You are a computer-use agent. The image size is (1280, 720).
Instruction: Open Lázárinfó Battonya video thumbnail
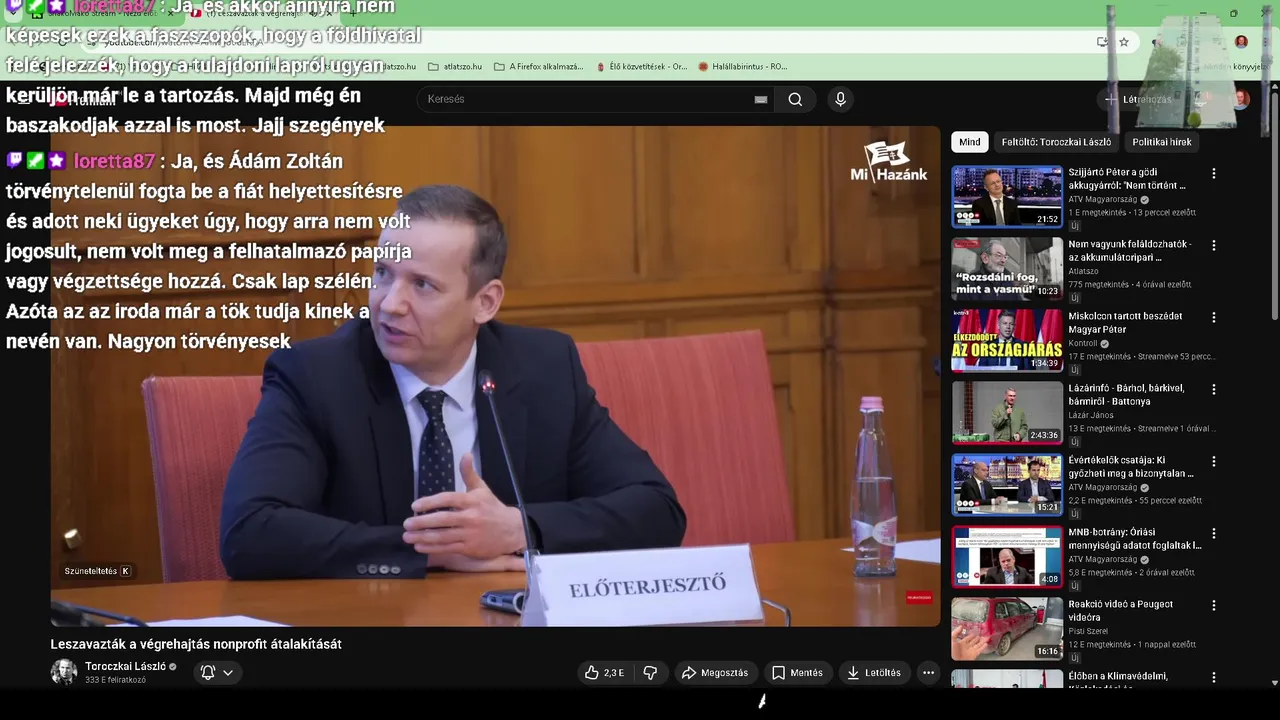1007,413
